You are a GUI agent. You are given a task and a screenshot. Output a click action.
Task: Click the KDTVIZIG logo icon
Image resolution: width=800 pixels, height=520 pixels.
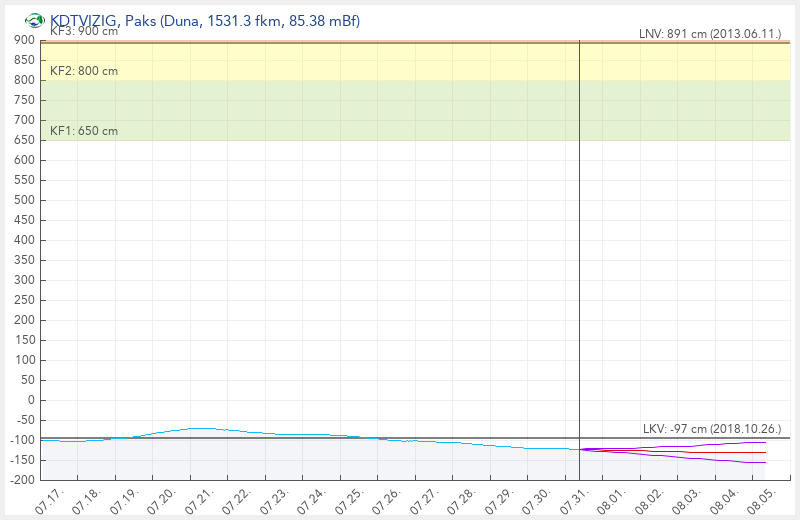pos(35,21)
